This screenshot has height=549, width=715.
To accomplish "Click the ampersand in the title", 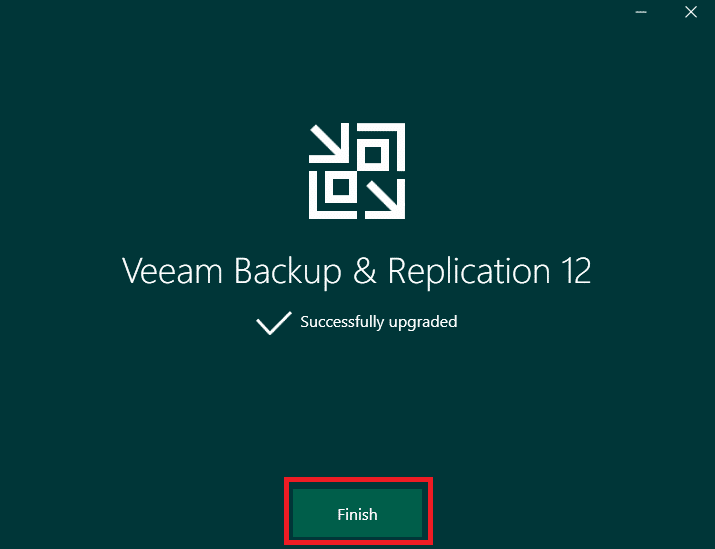I will (364, 271).
